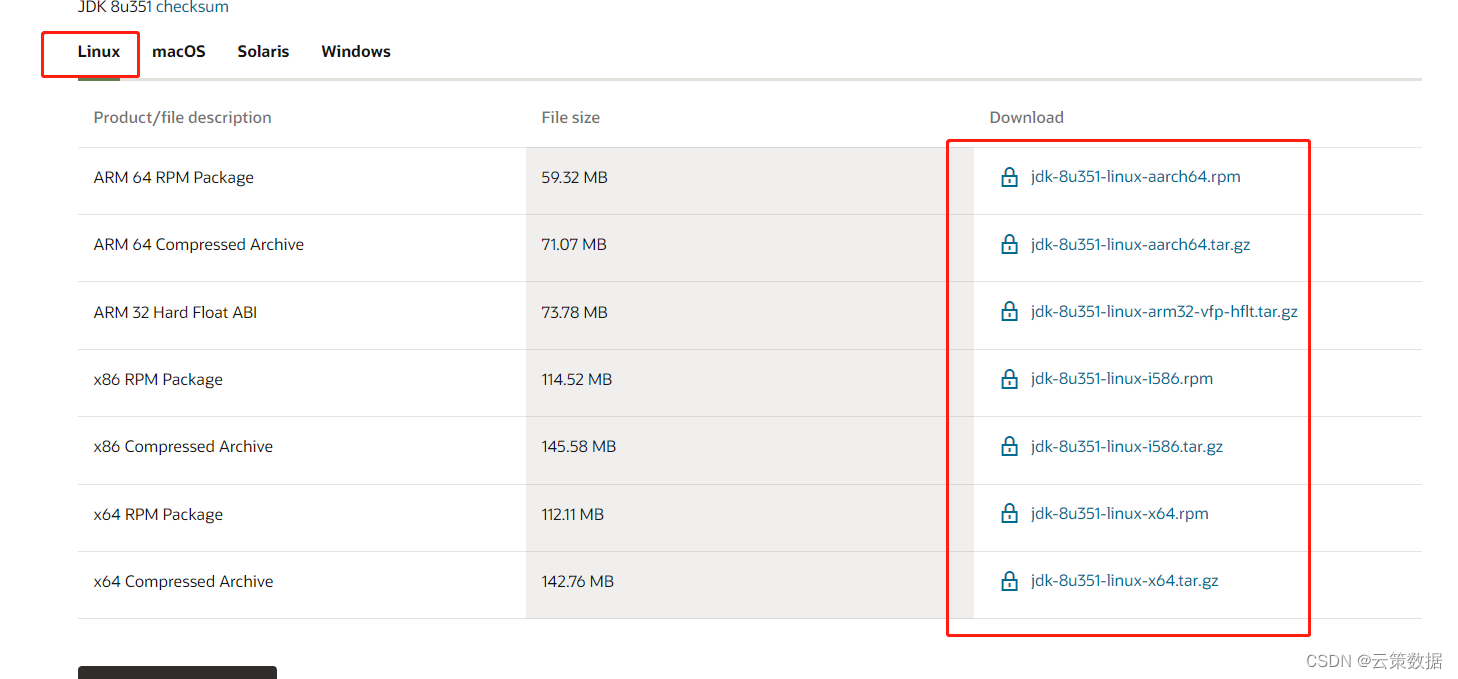Click the 'x86 Compressed Archive' description
The width and height of the screenshot is (1458, 679).
183,447
